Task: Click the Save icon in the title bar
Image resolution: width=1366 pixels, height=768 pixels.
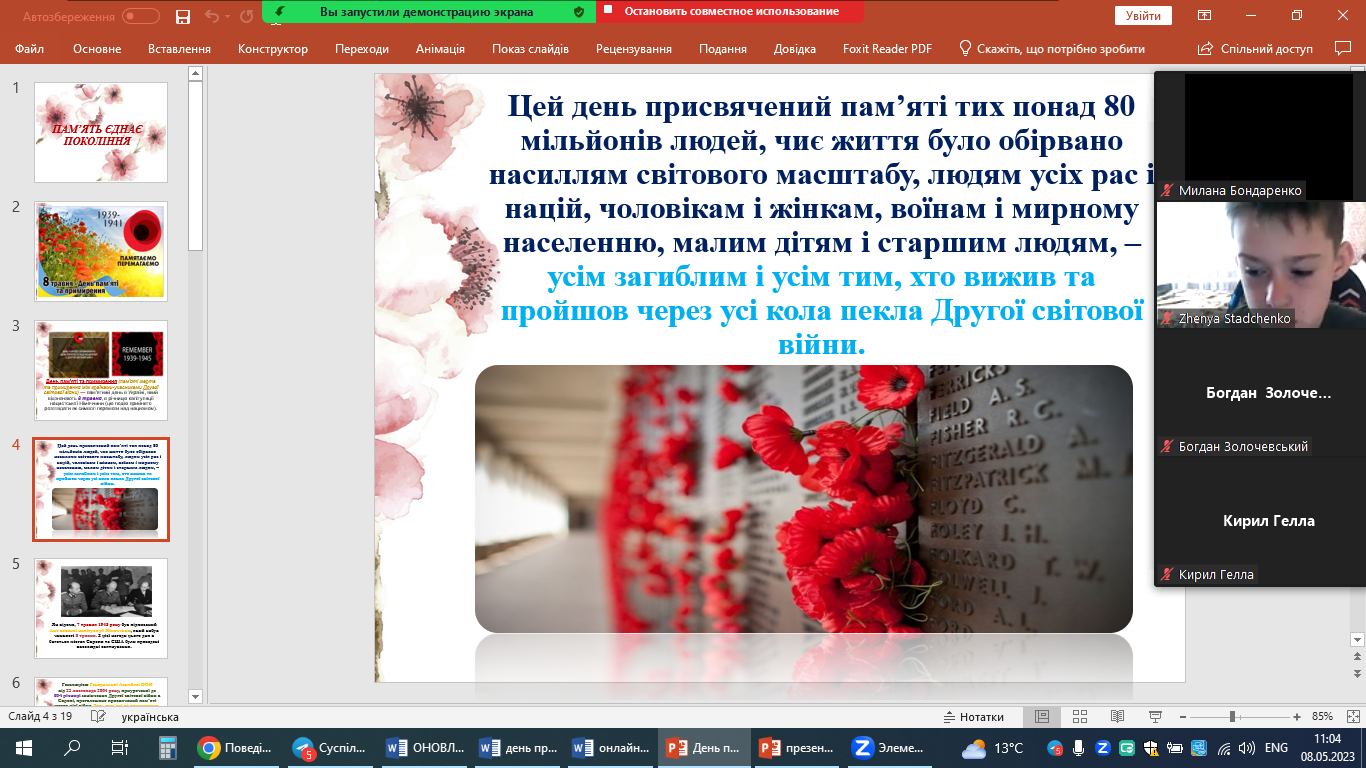Action: [182, 16]
